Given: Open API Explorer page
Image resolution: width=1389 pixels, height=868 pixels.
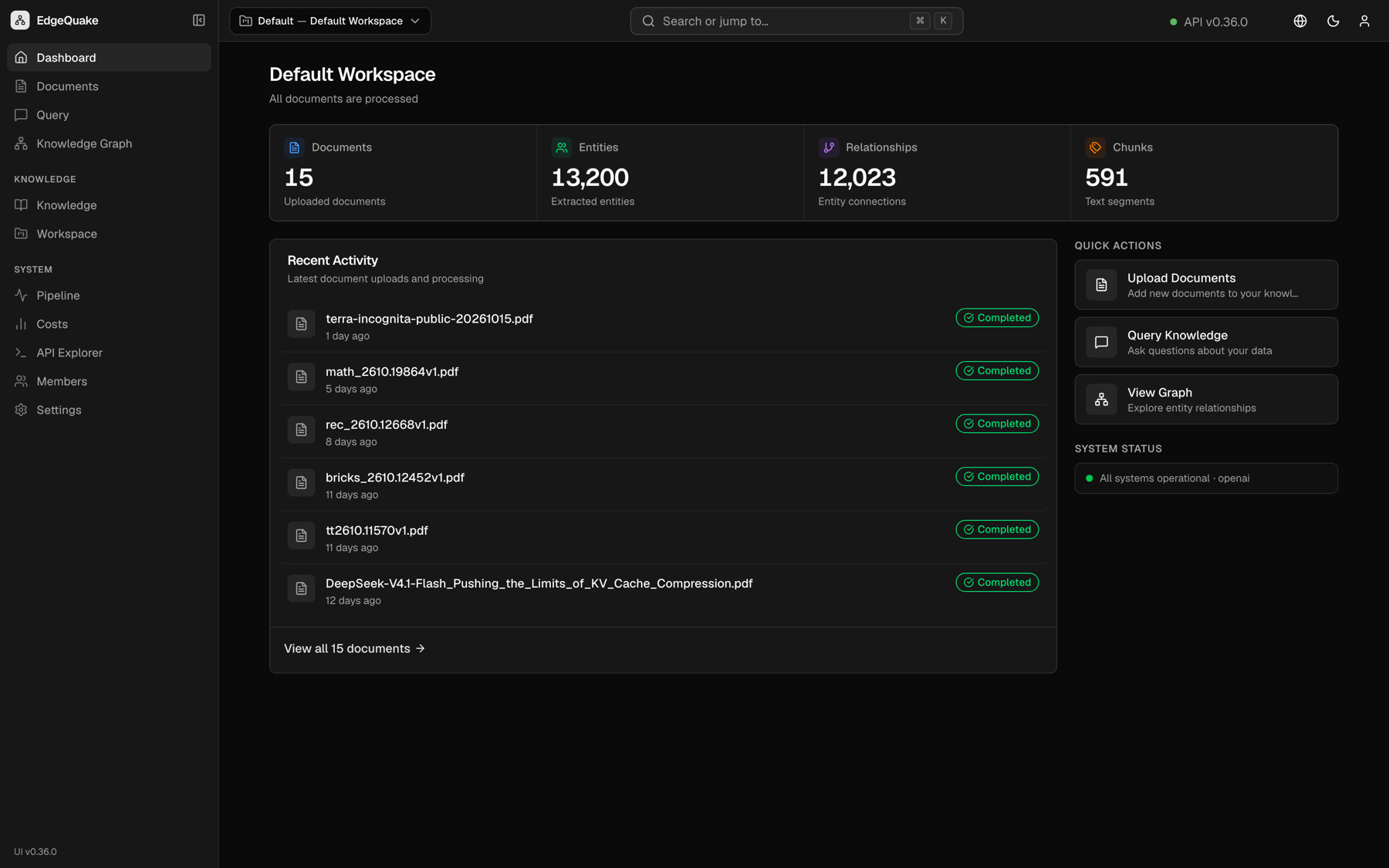Looking at the screenshot, I should pyautogui.click(x=109, y=353).
